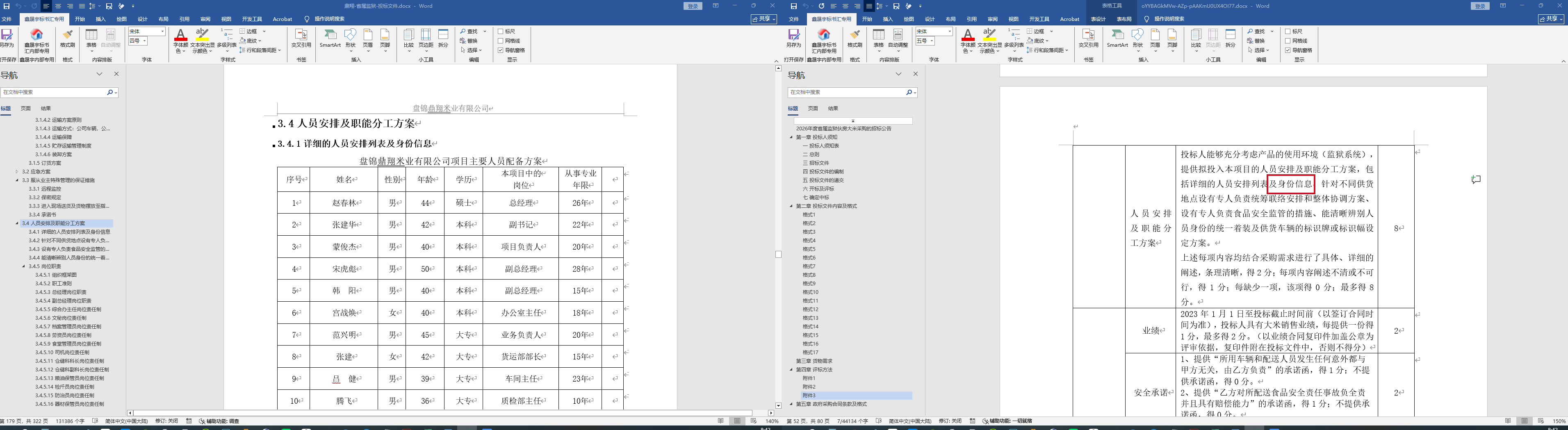
Task: Open 表设计 tab in right window
Action: pos(1098,19)
